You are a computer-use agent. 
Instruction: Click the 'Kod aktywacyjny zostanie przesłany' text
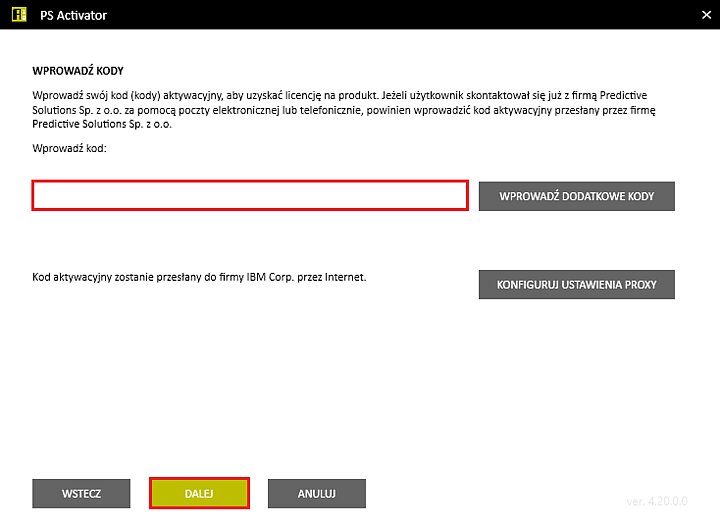(x=116, y=277)
